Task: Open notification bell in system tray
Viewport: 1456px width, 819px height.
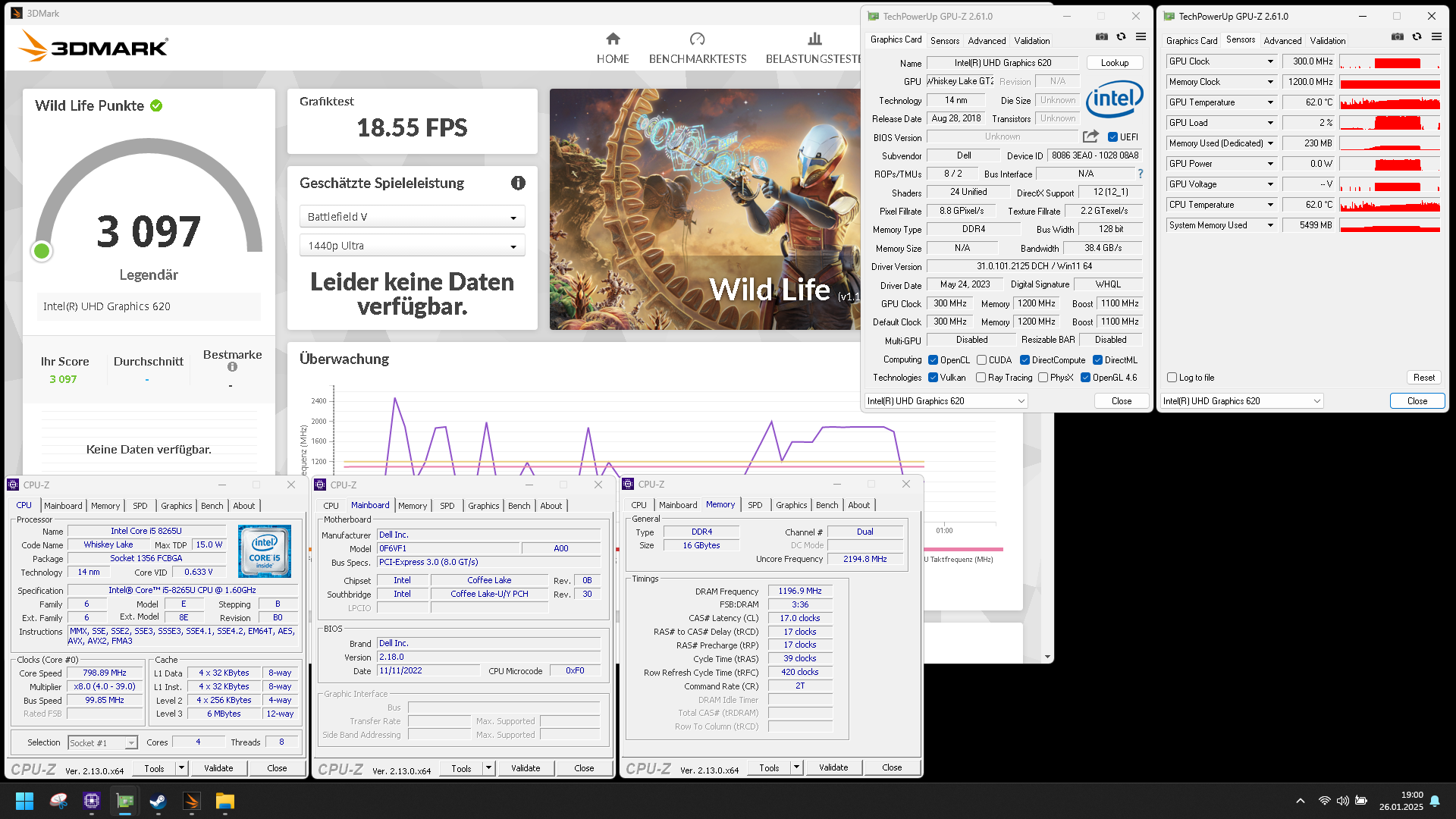Action: (x=1435, y=801)
